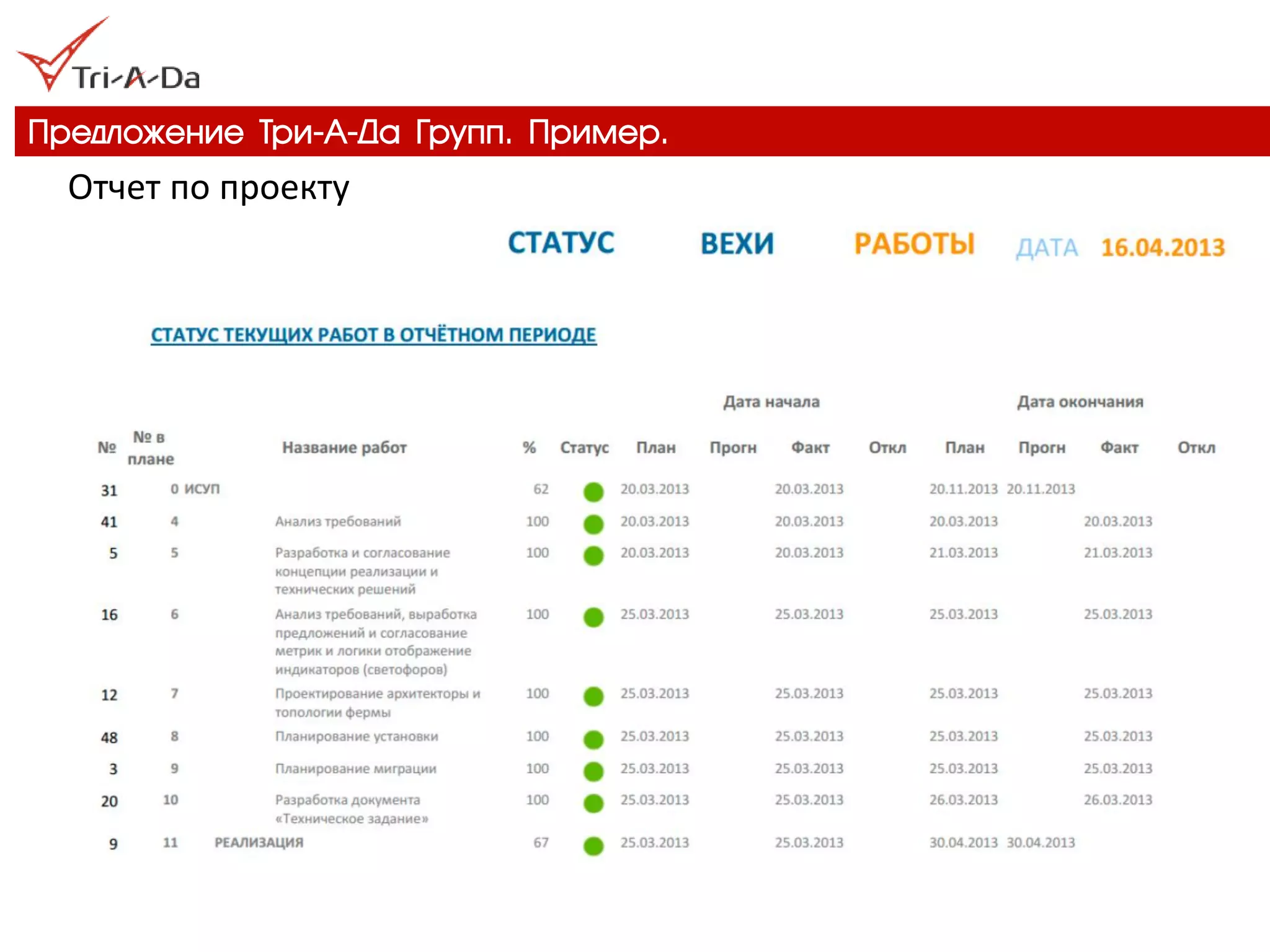Click the Дата начала group header
Image resolution: width=1270 pixels, height=952 pixels.
coord(771,402)
